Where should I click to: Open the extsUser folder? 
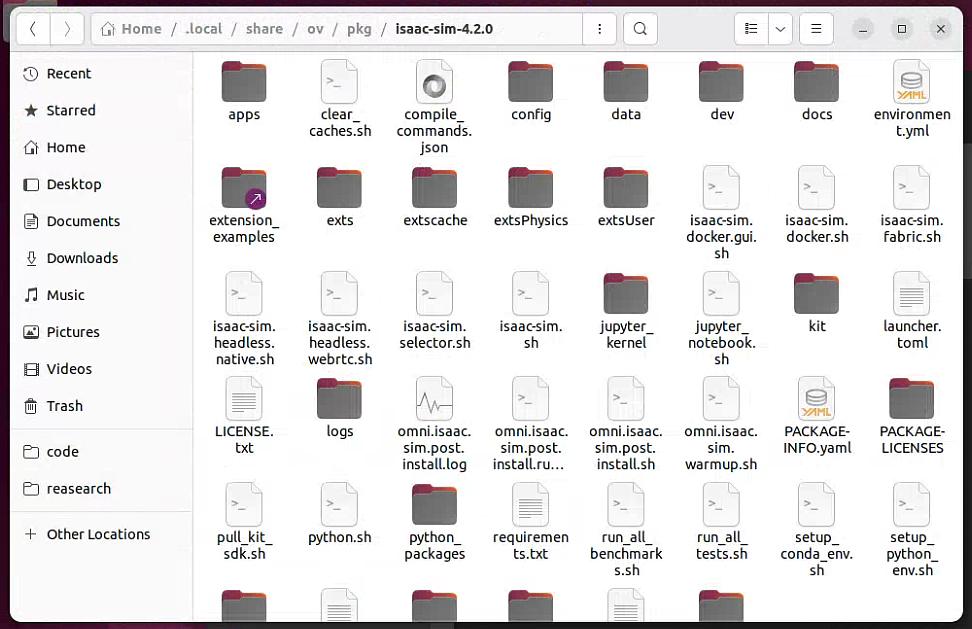626,197
